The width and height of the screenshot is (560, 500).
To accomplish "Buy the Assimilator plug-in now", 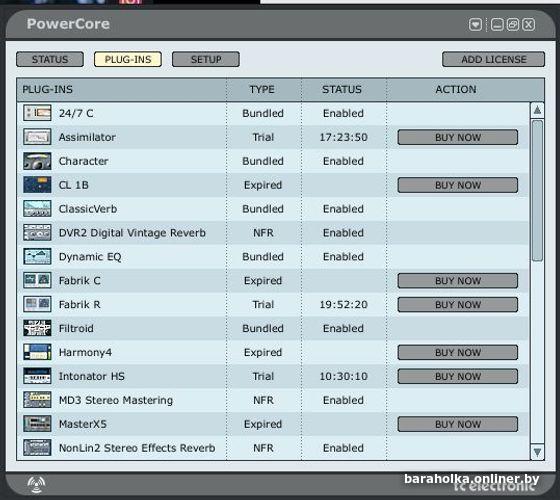I will click(458, 137).
